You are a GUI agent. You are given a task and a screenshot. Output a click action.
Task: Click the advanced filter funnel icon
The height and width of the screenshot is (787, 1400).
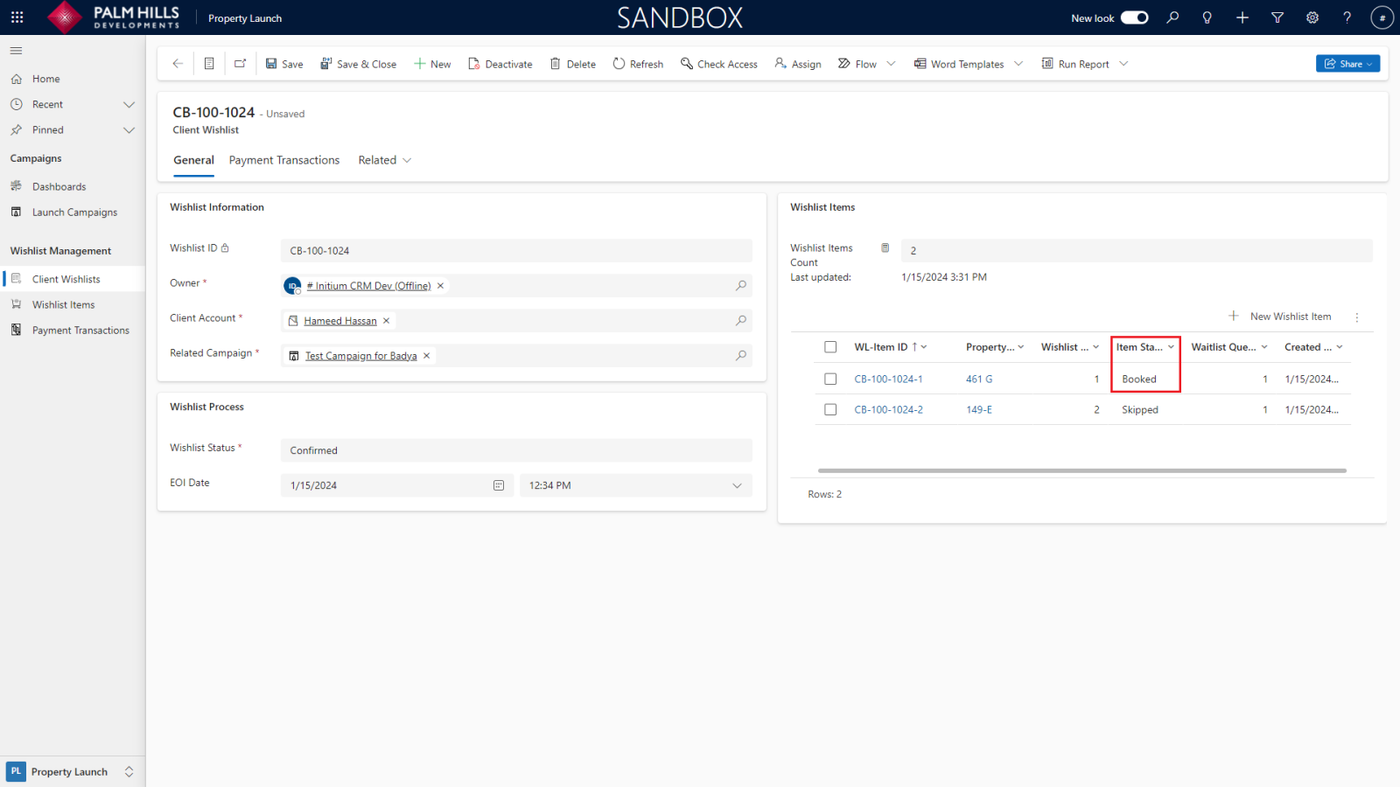1277,18
